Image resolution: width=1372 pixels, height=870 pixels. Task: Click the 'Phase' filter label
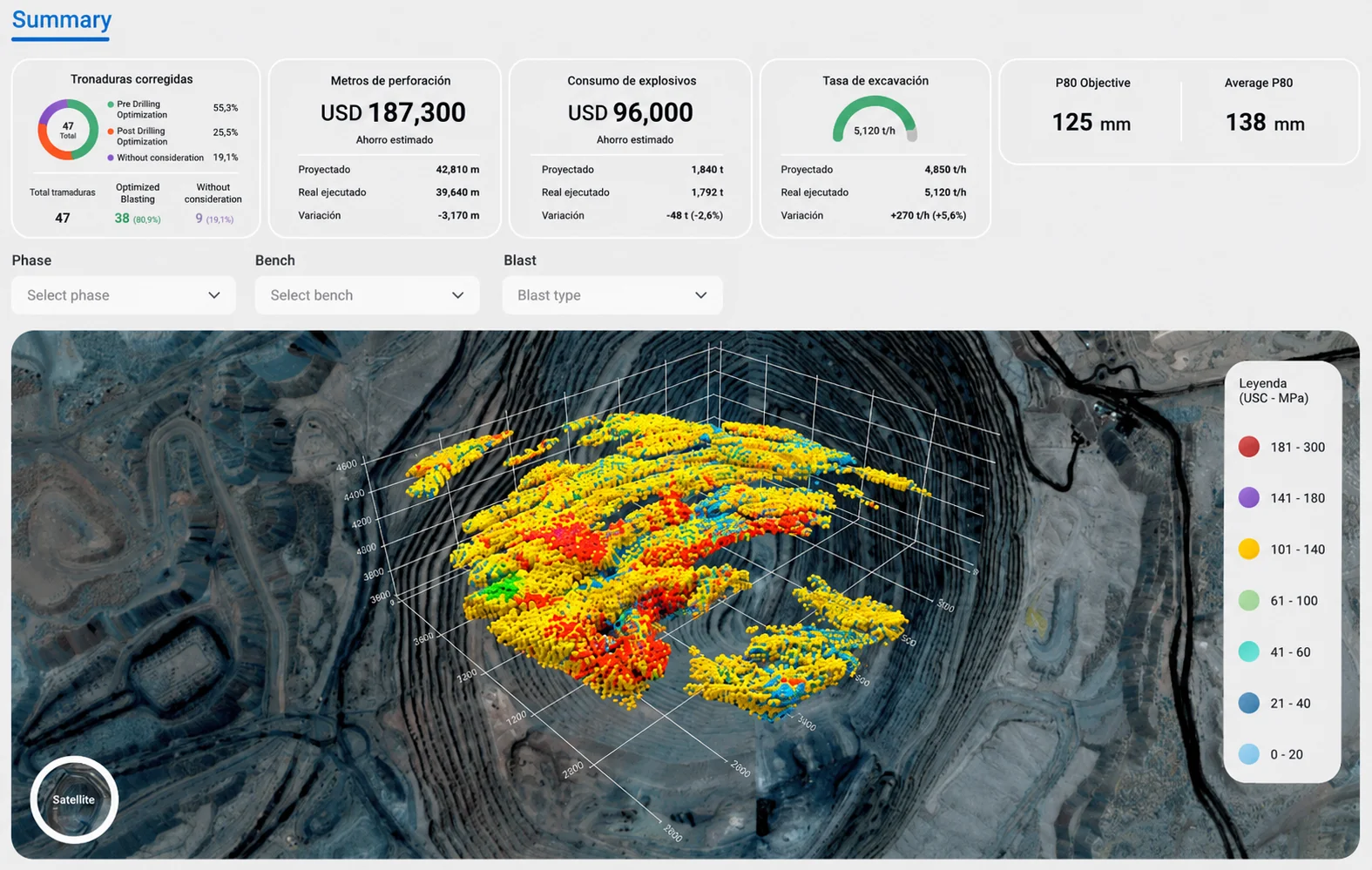pyautogui.click(x=31, y=260)
